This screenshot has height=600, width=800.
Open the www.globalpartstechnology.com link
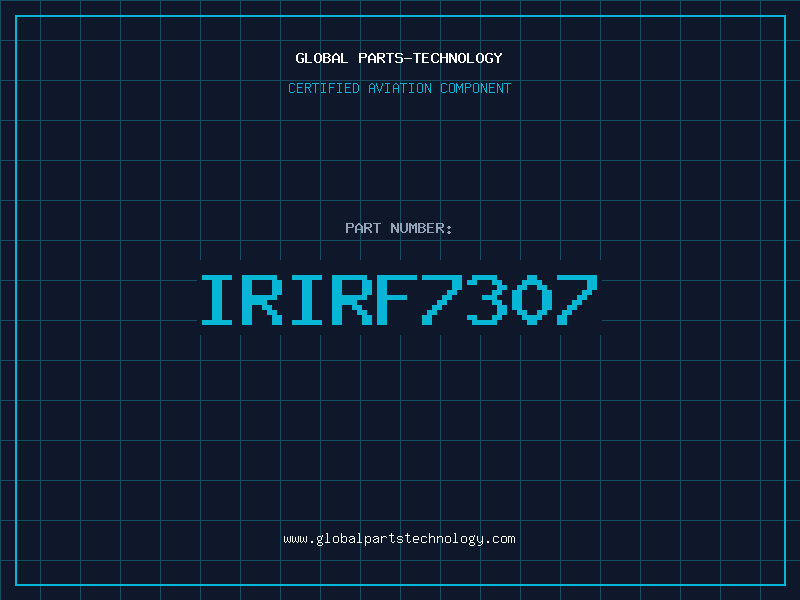point(399,539)
